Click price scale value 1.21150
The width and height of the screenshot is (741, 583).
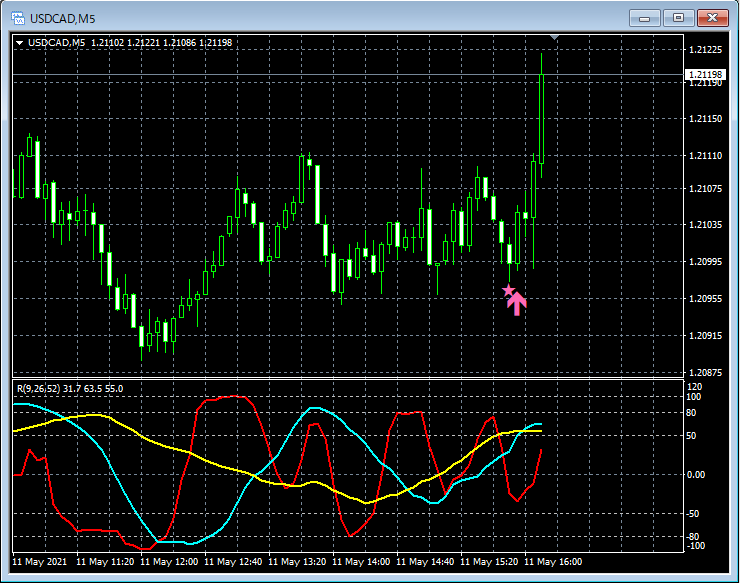pyautogui.click(x=706, y=119)
